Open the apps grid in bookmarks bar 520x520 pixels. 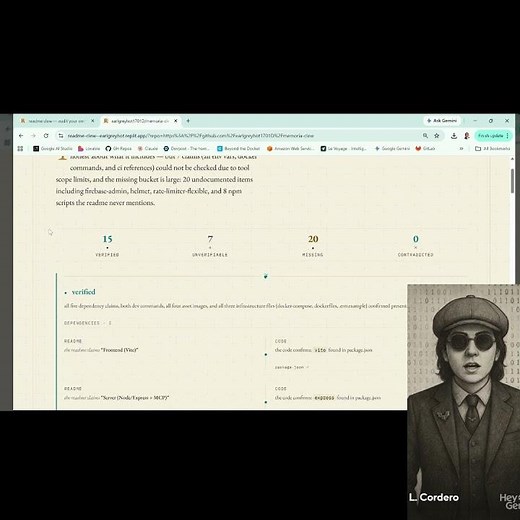(x=20, y=149)
